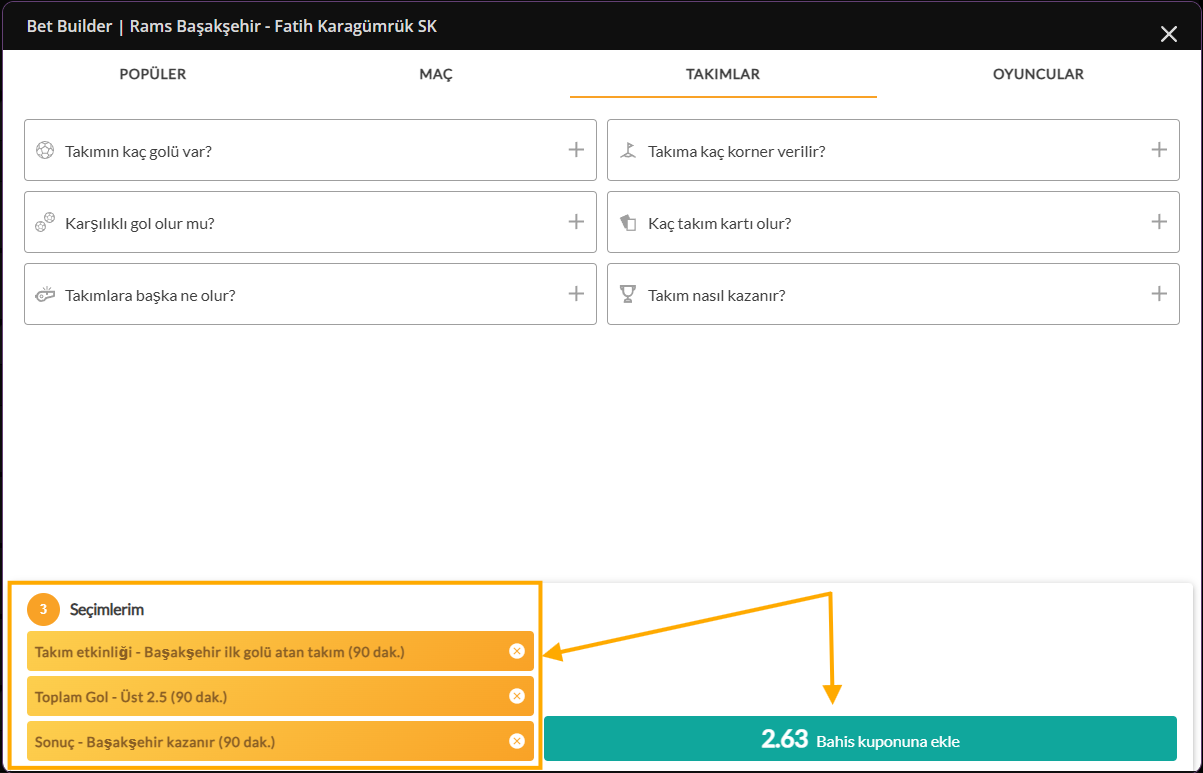Click 'Sonuç - Başakşehir kazanır (90 dak.)' text
Viewport: 1203px width, 773px height.
(x=155, y=742)
